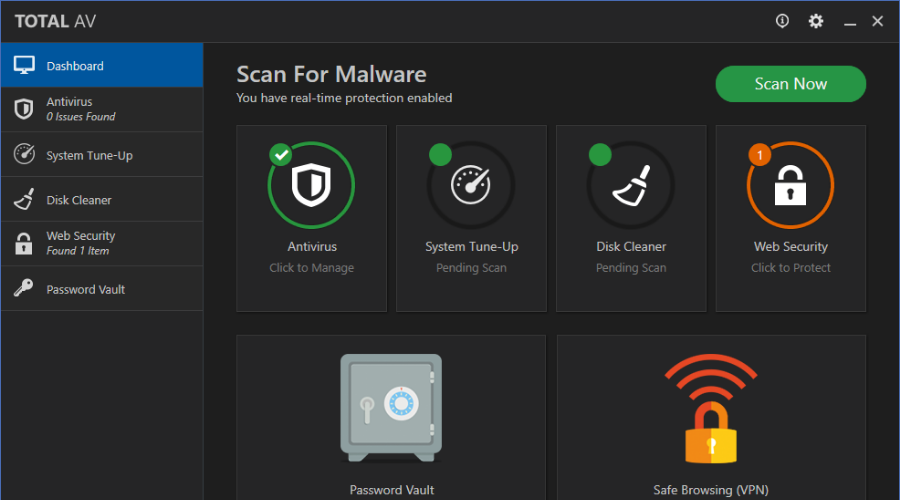
Task: Click 'Pending Scan' under Disk Cleaner
Action: [x=631, y=268]
